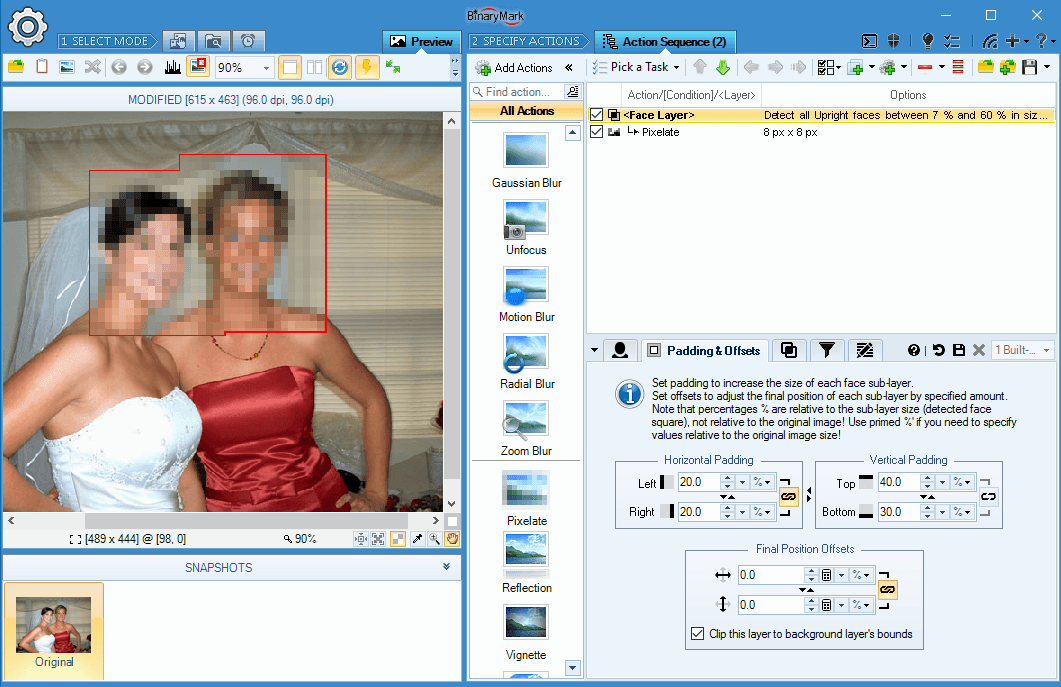This screenshot has height=687, width=1061.
Task: Open the Action Sequence (2) tab
Action: click(664, 42)
